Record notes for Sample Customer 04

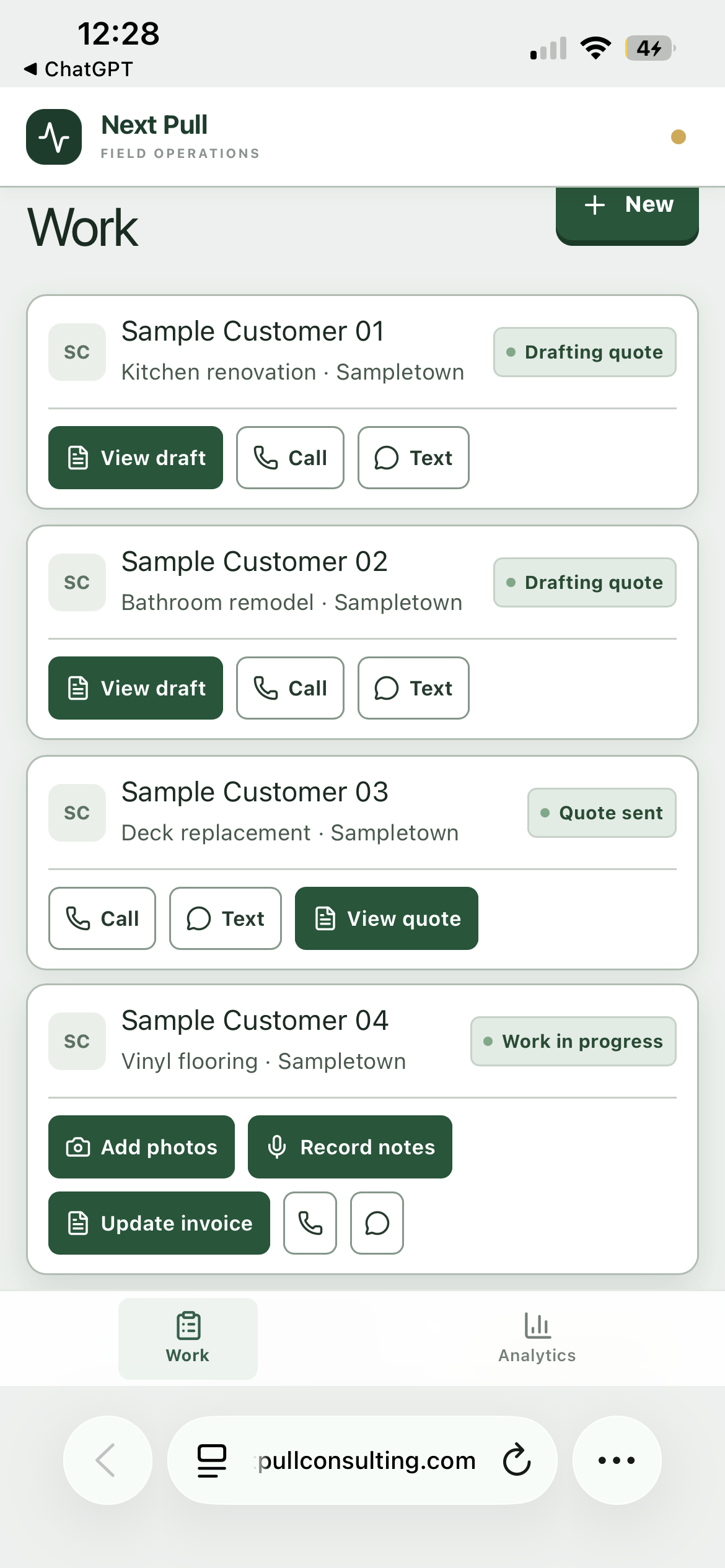coord(350,1147)
